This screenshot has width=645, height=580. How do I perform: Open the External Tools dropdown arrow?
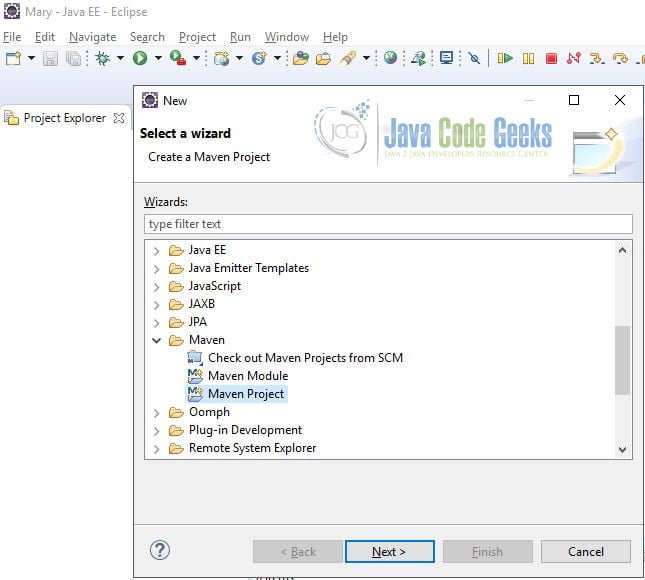point(197,58)
